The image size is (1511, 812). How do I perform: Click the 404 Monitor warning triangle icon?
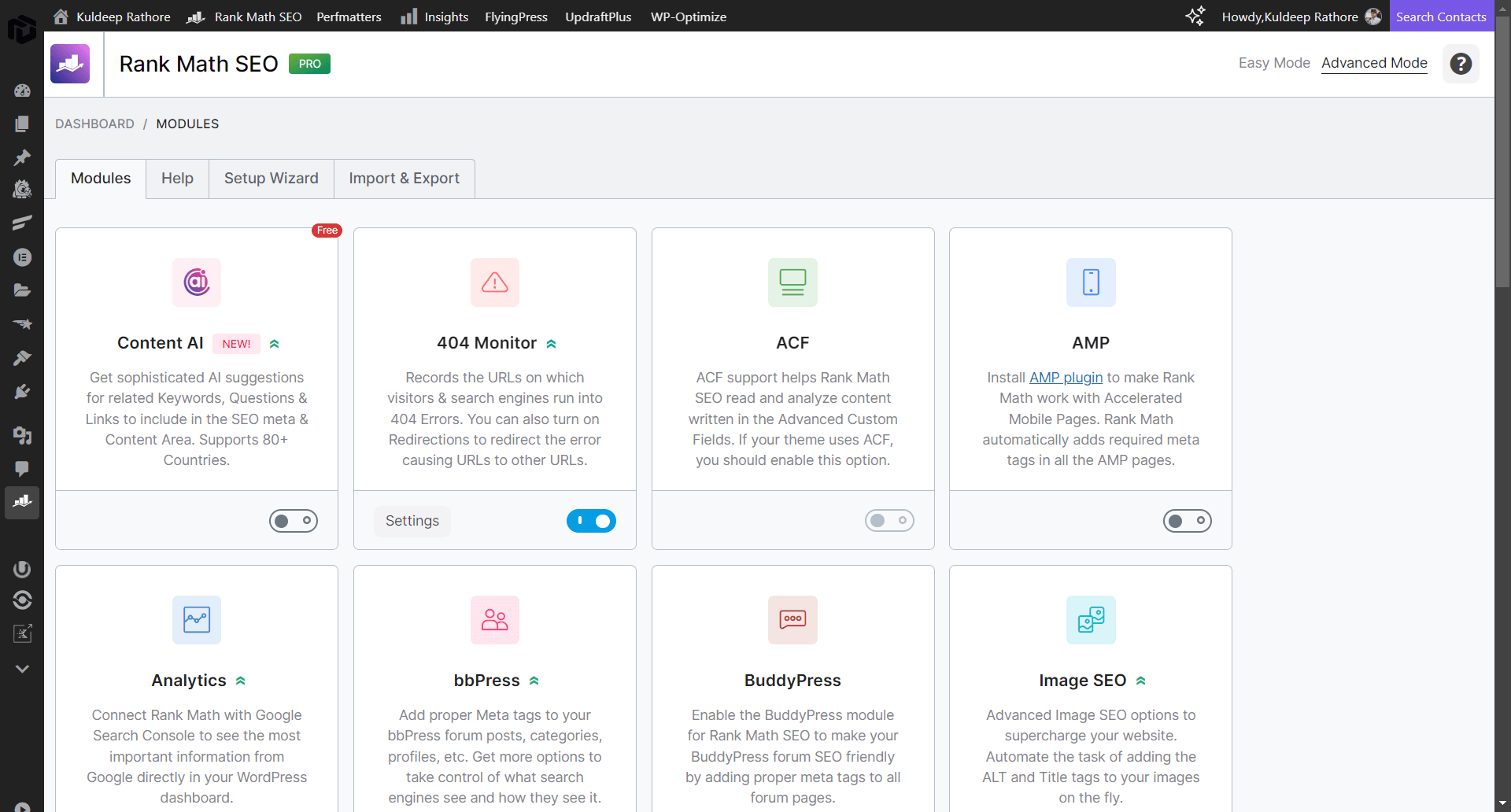coord(495,282)
